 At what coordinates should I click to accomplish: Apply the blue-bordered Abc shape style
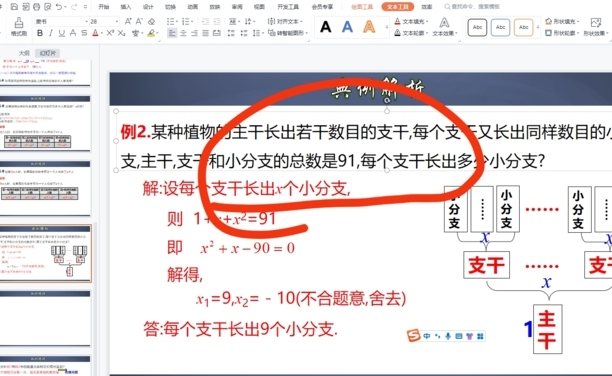click(500, 27)
